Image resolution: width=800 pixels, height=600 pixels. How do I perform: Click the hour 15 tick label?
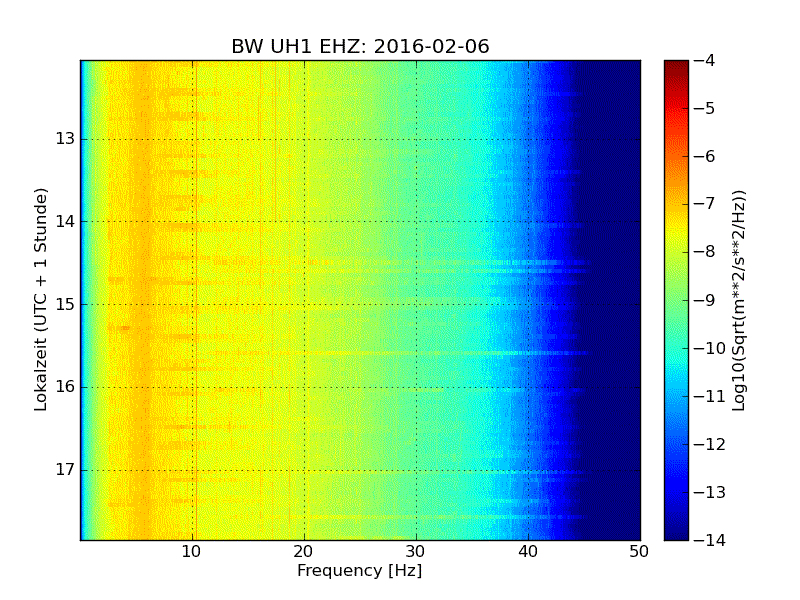coord(65,304)
